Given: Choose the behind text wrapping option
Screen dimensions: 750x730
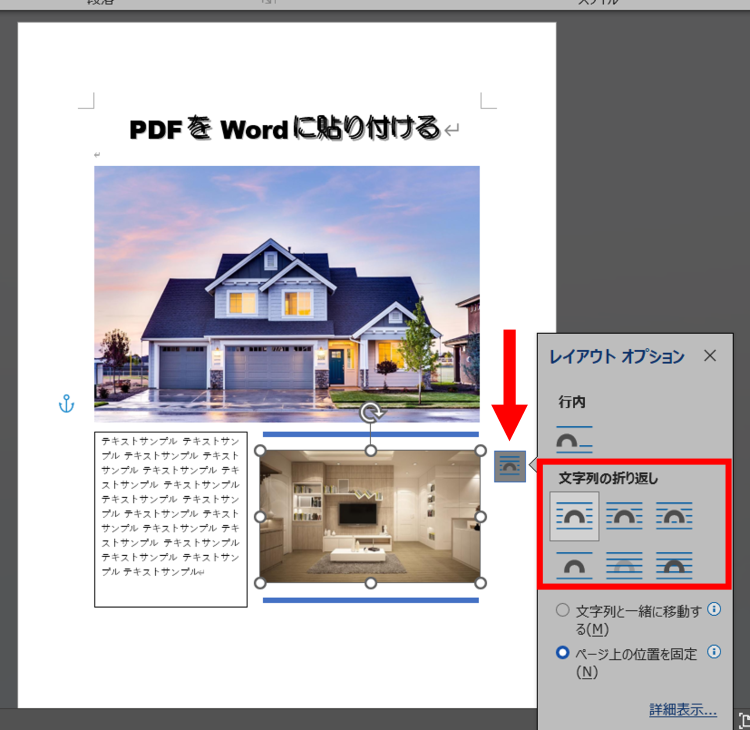Looking at the screenshot, I should coord(624,566).
